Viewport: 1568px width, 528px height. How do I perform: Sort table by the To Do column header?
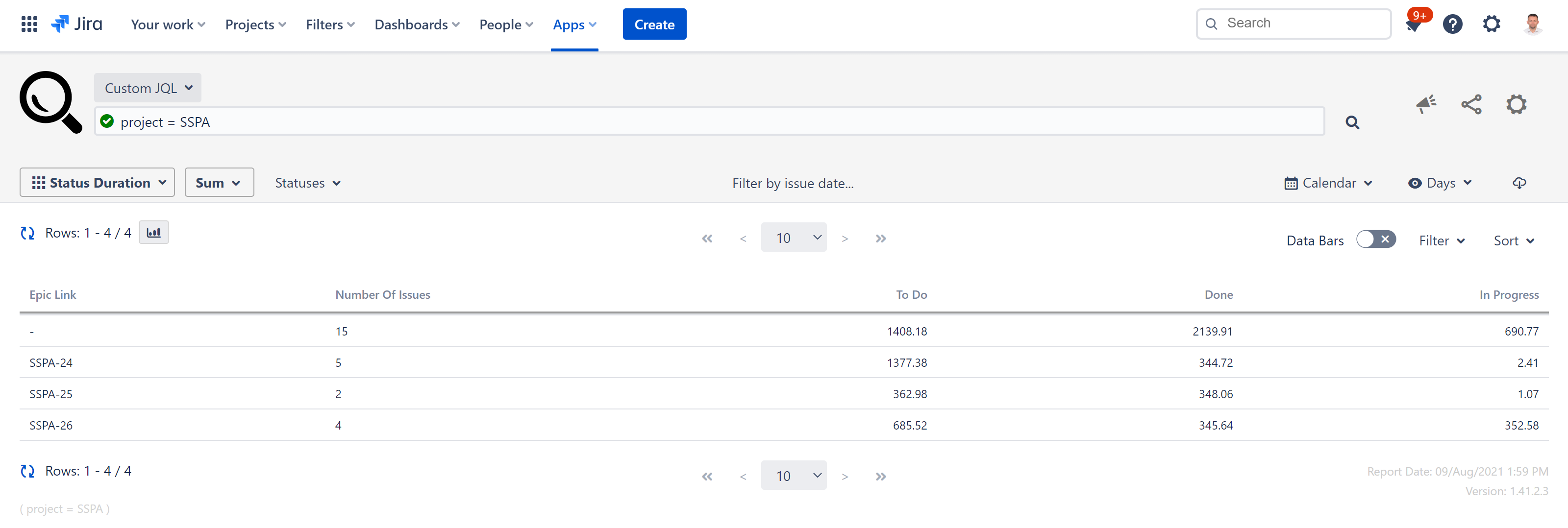911,295
